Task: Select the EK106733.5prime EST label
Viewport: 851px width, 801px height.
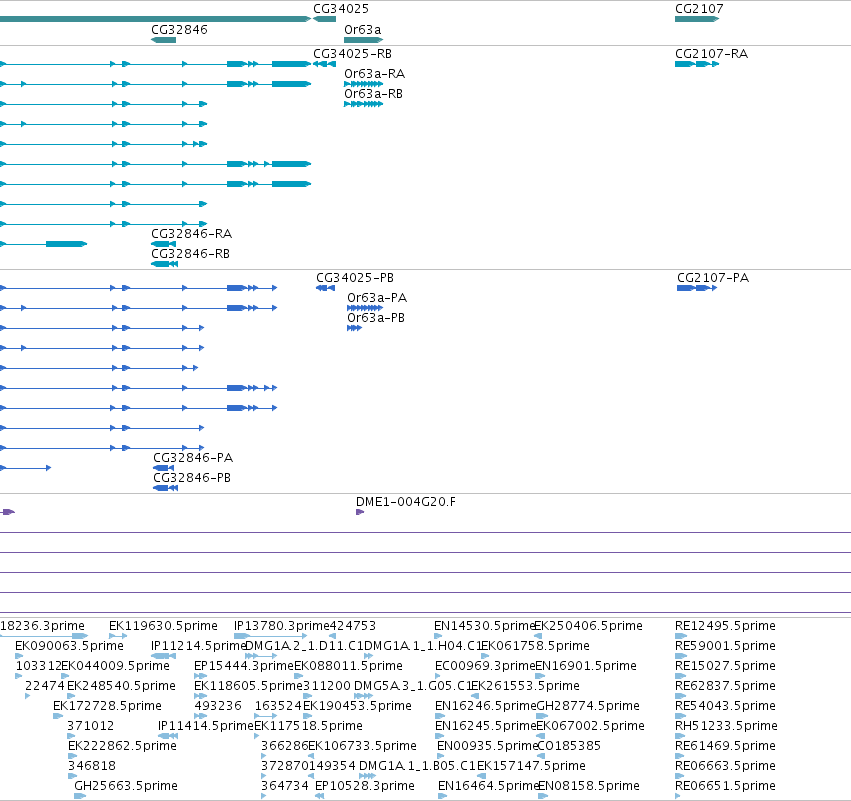Action: [x=363, y=747]
